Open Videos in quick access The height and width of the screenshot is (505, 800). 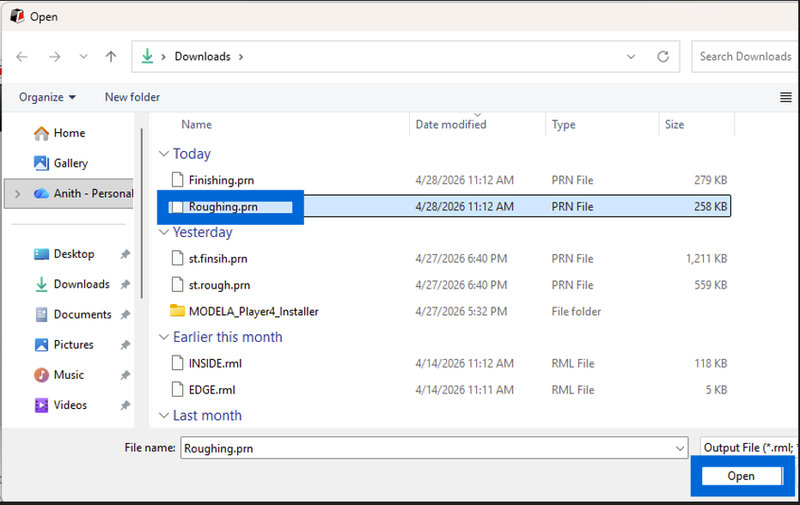click(x=70, y=405)
